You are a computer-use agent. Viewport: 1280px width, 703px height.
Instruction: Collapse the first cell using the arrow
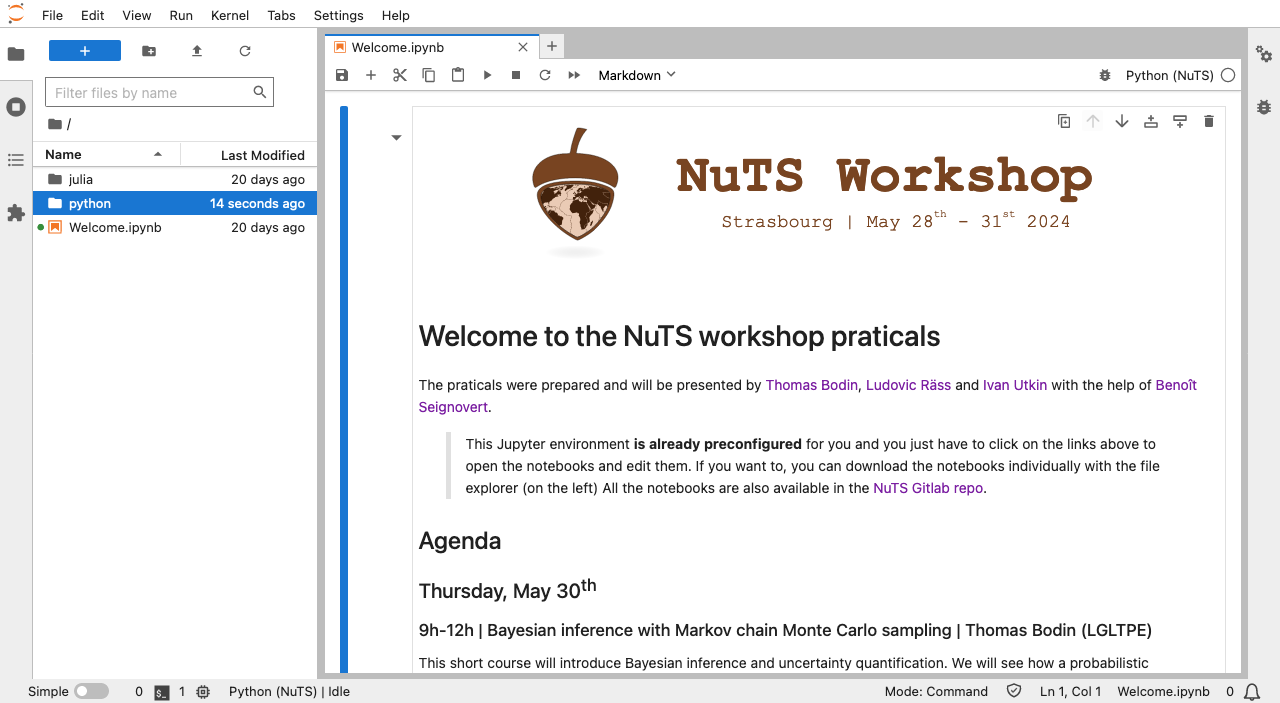tap(396, 138)
